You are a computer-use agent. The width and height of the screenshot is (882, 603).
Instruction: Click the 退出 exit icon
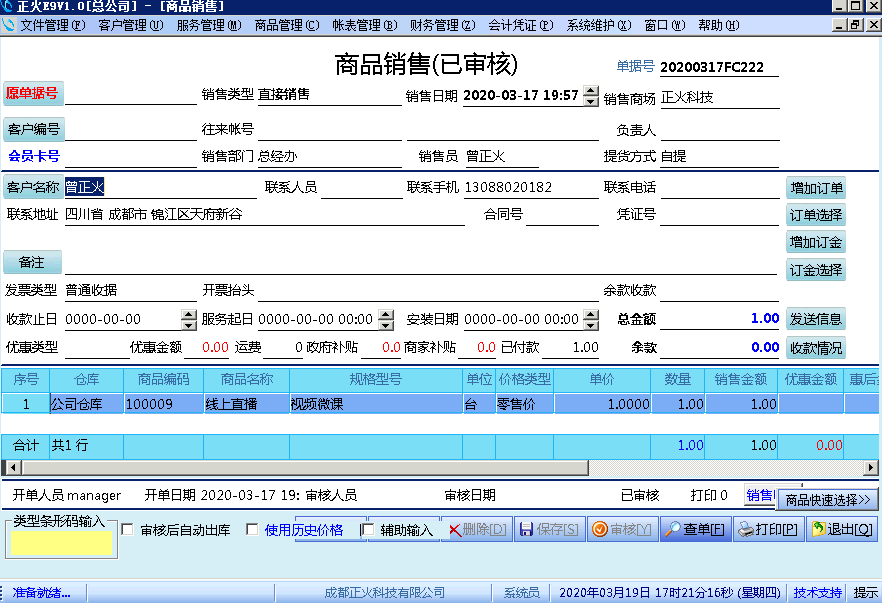pyautogui.click(x=816, y=529)
